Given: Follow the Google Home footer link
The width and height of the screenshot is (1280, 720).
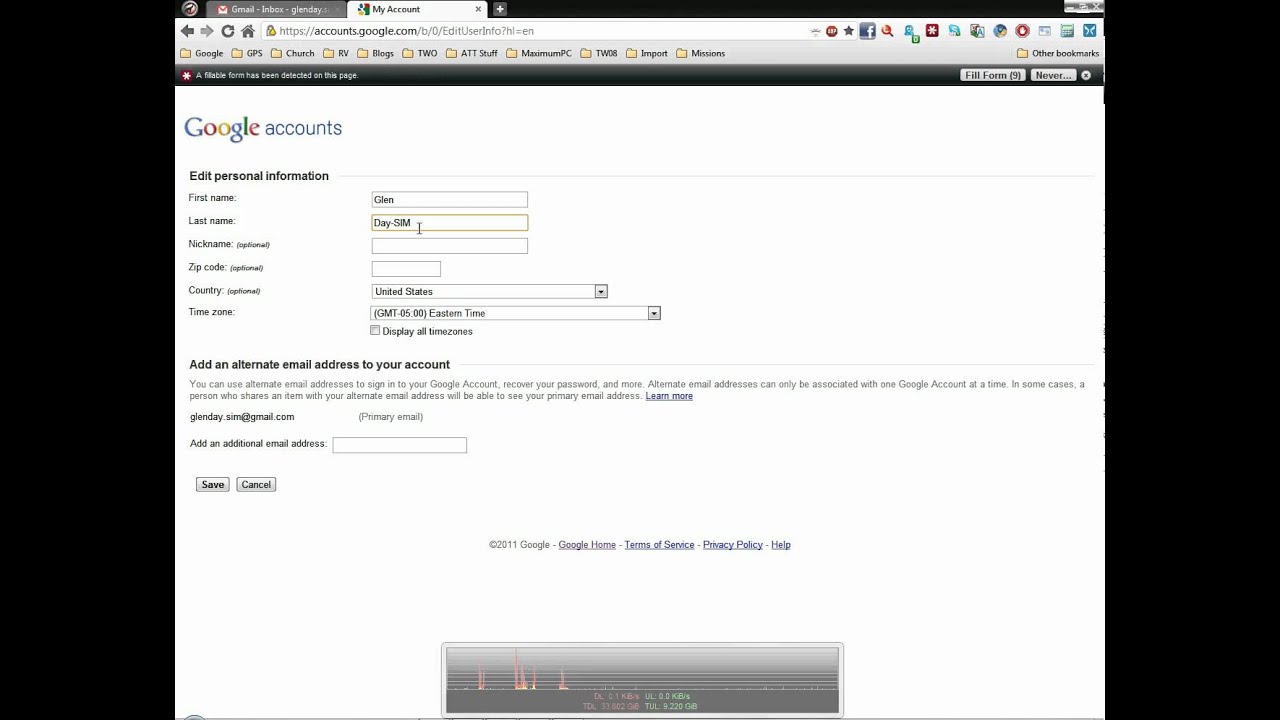Looking at the screenshot, I should (x=587, y=545).
